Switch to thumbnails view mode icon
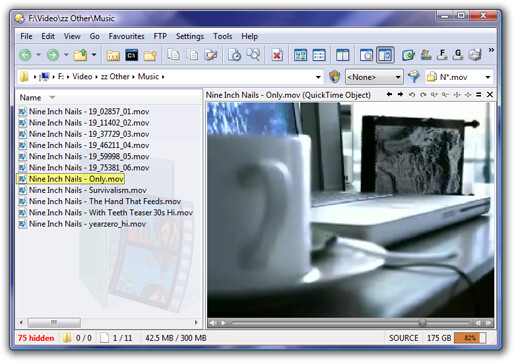The image size is (514, 362). tap(300, 55)
